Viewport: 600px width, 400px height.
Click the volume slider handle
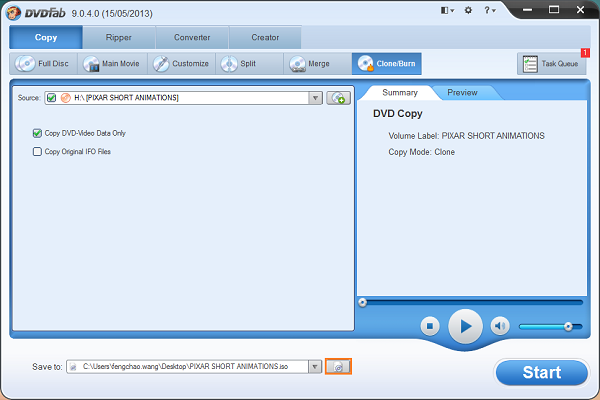(568, 327)
